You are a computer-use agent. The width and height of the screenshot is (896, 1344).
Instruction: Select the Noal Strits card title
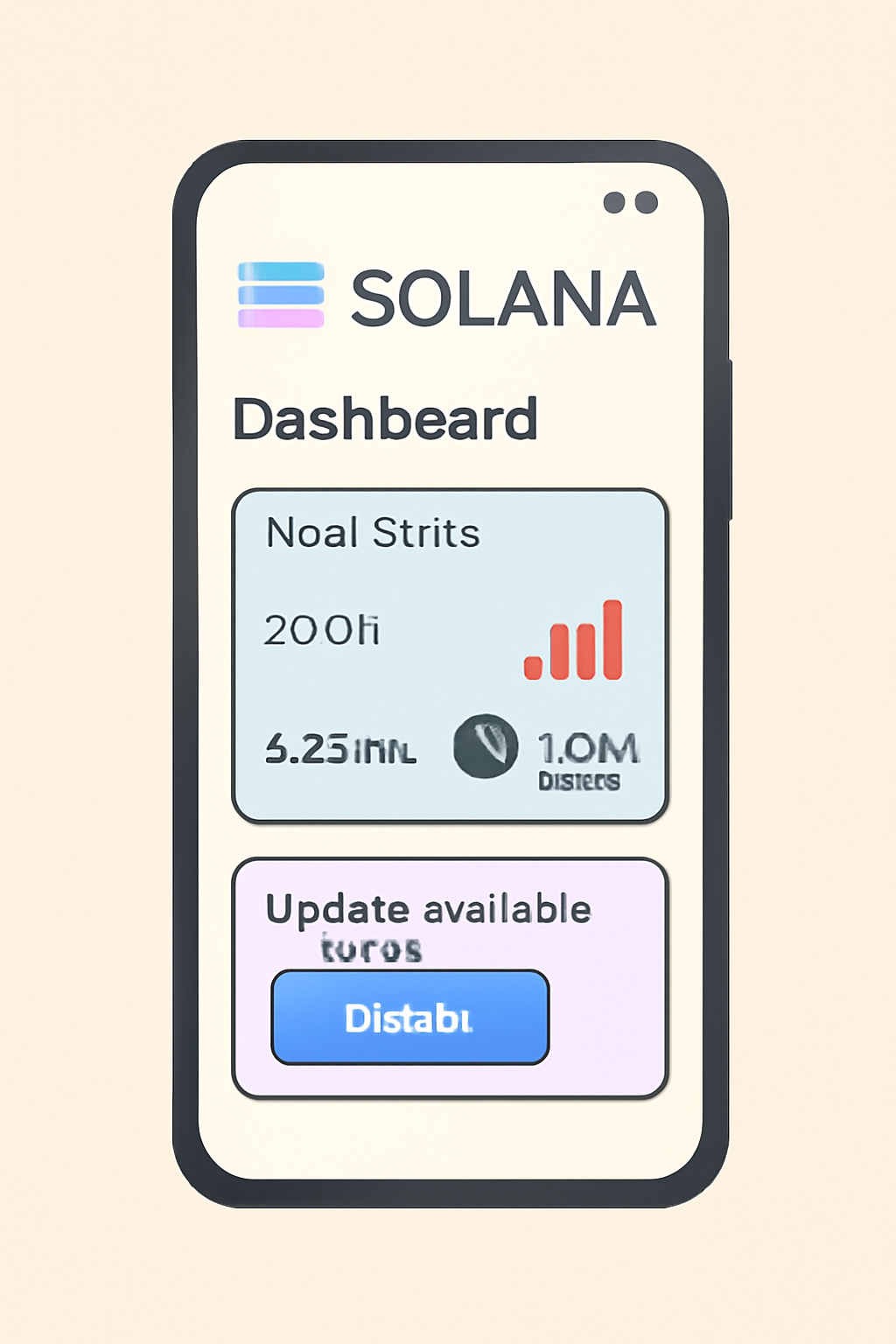pyautogui.click(x=373, y=533)
